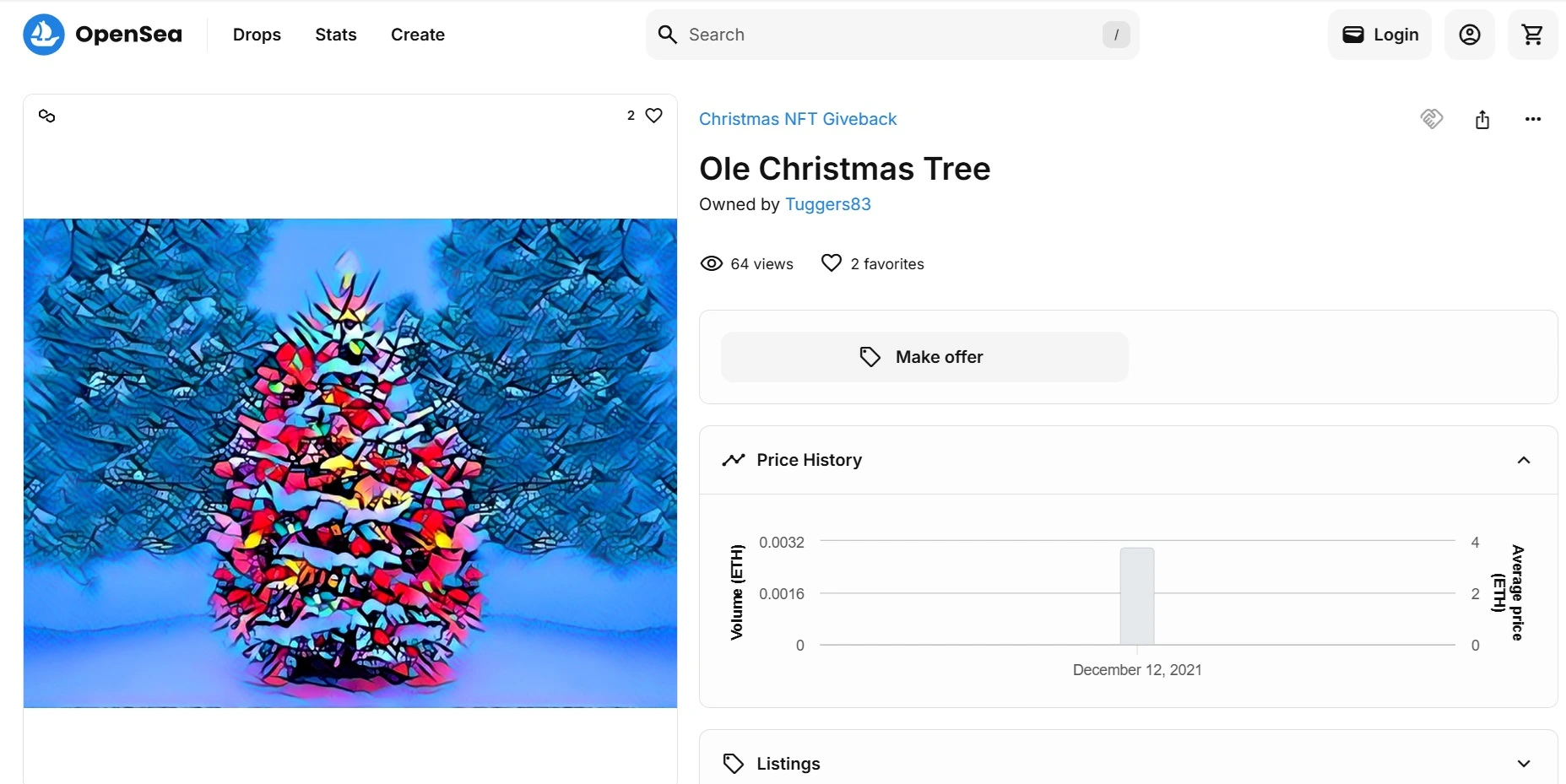The image size is (1566, 784).
Task: Collapse the Price History section
Action: 1524,461
